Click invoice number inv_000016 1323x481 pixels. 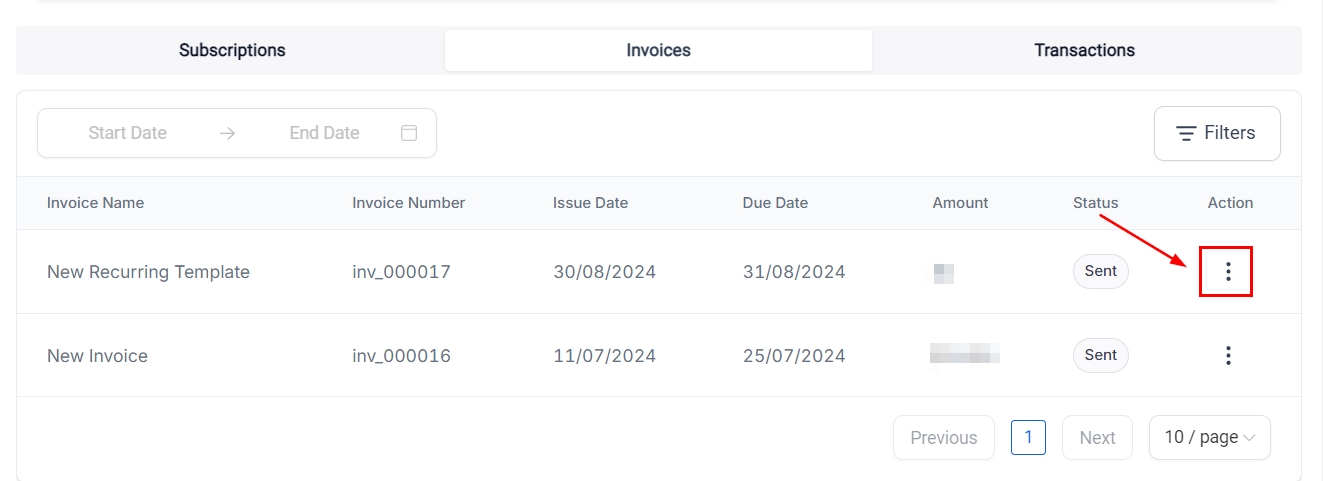point(401,356)
